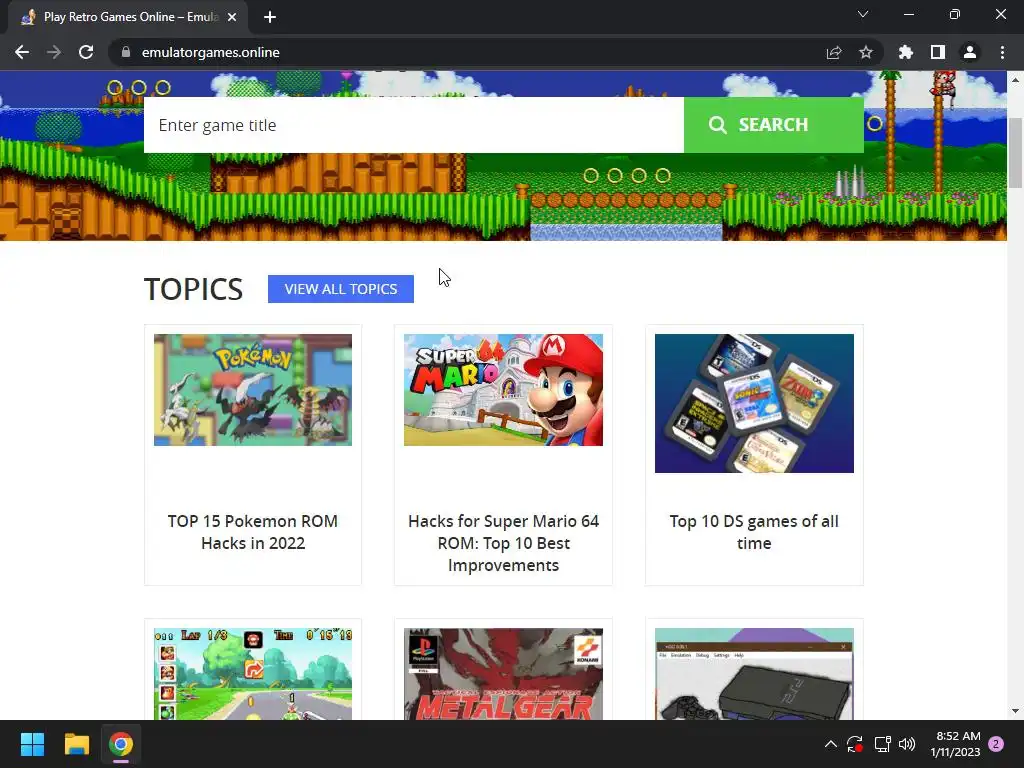Click sync status tray icon
The width and height of the screenshot is (1024, 768).
point(855,744)
